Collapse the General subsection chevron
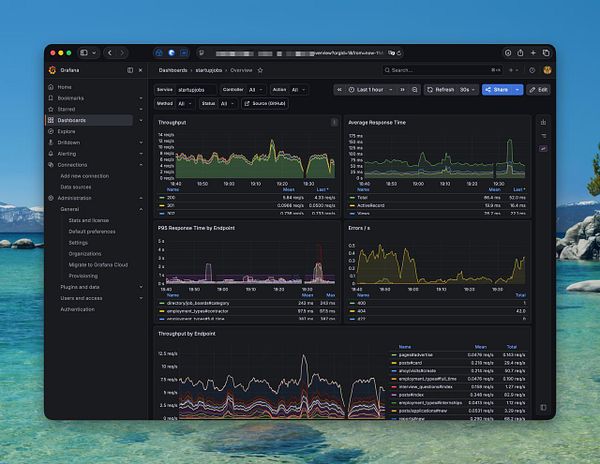 point(141,209)
